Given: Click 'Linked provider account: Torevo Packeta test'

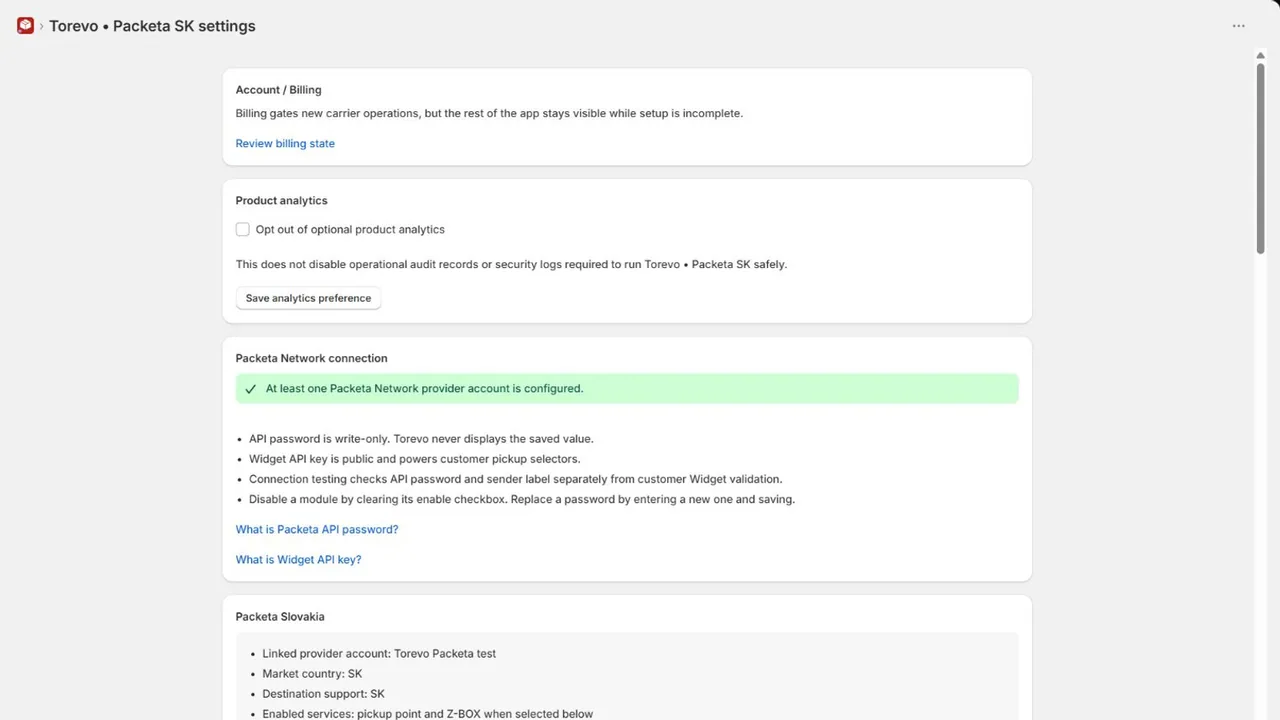Looking at the screenshot, I should tap(379, 654).
